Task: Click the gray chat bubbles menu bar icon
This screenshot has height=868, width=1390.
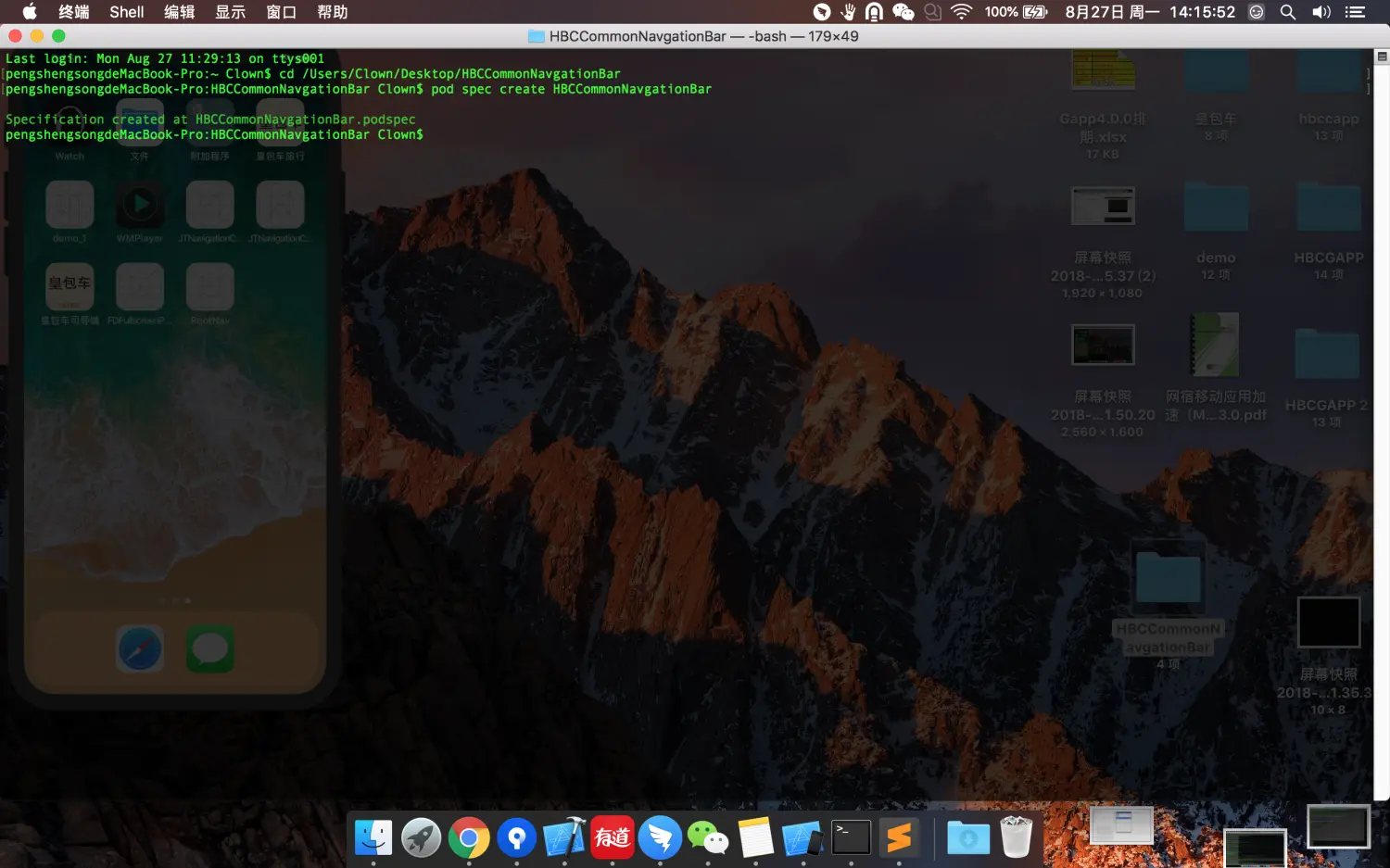Action: click(933, 12)
